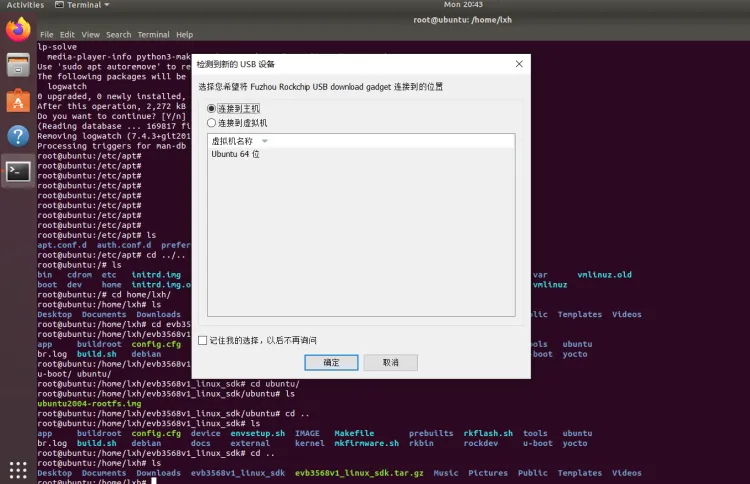Launch Ubuntu Software from the dock

[18, 100]
